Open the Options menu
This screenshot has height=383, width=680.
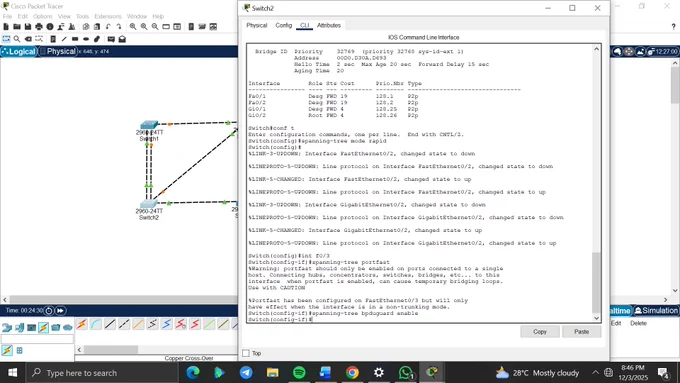coord(42,16)
